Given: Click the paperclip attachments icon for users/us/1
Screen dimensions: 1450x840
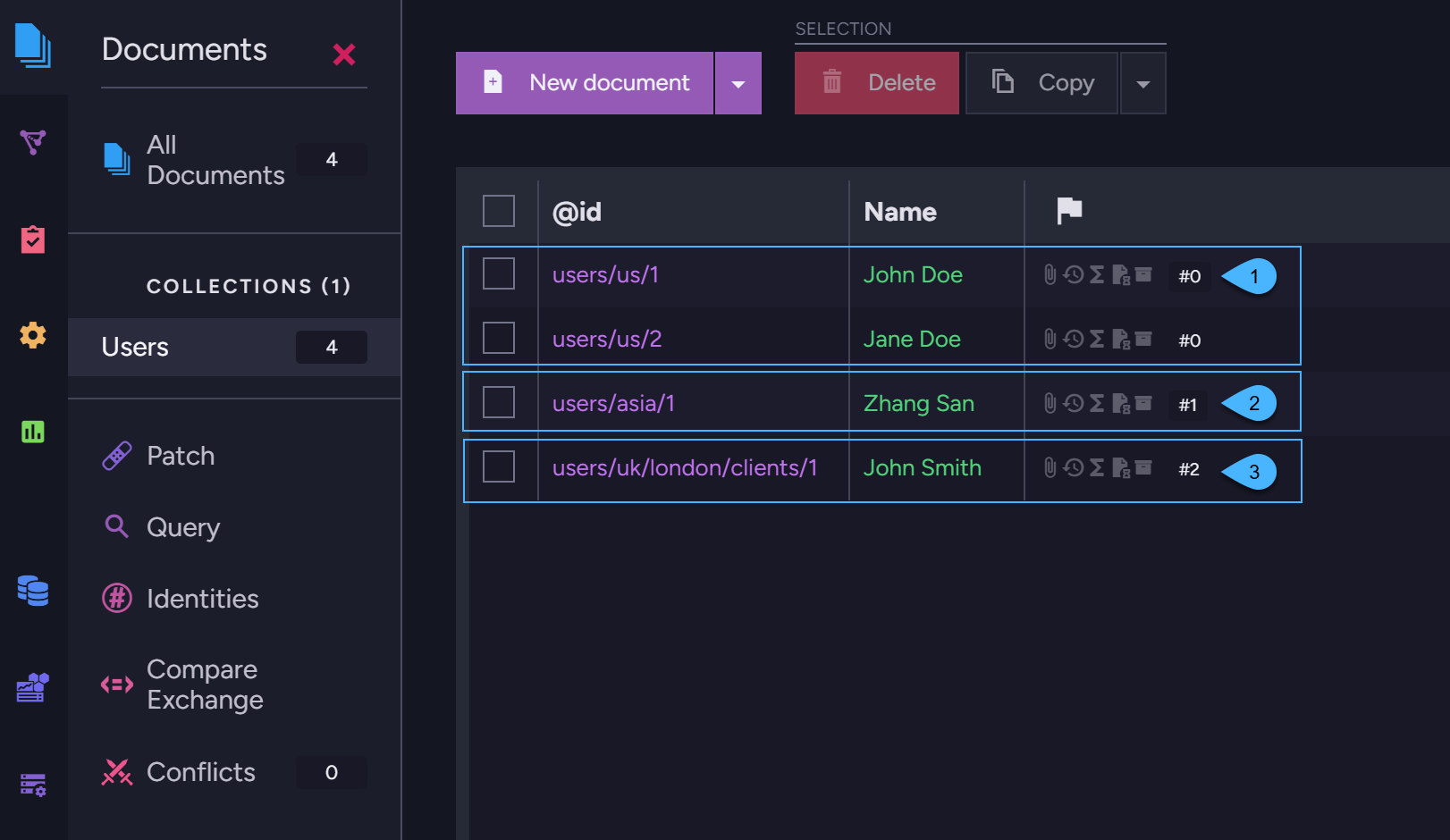Looking at the screenshot, I should 1050,274.
